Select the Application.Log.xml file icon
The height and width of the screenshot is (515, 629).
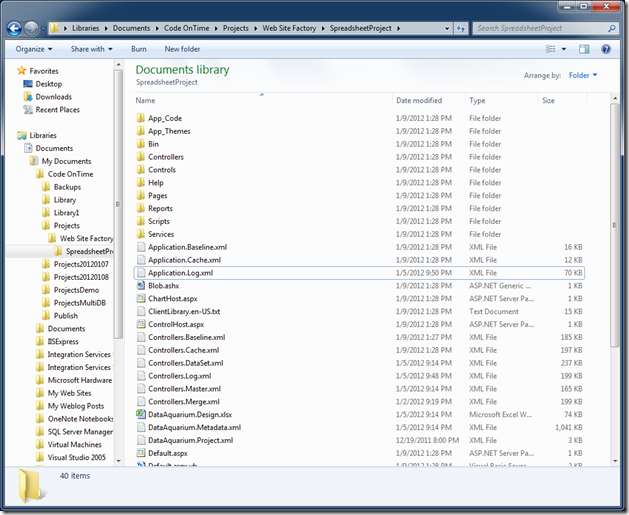[x=140, y=273]
